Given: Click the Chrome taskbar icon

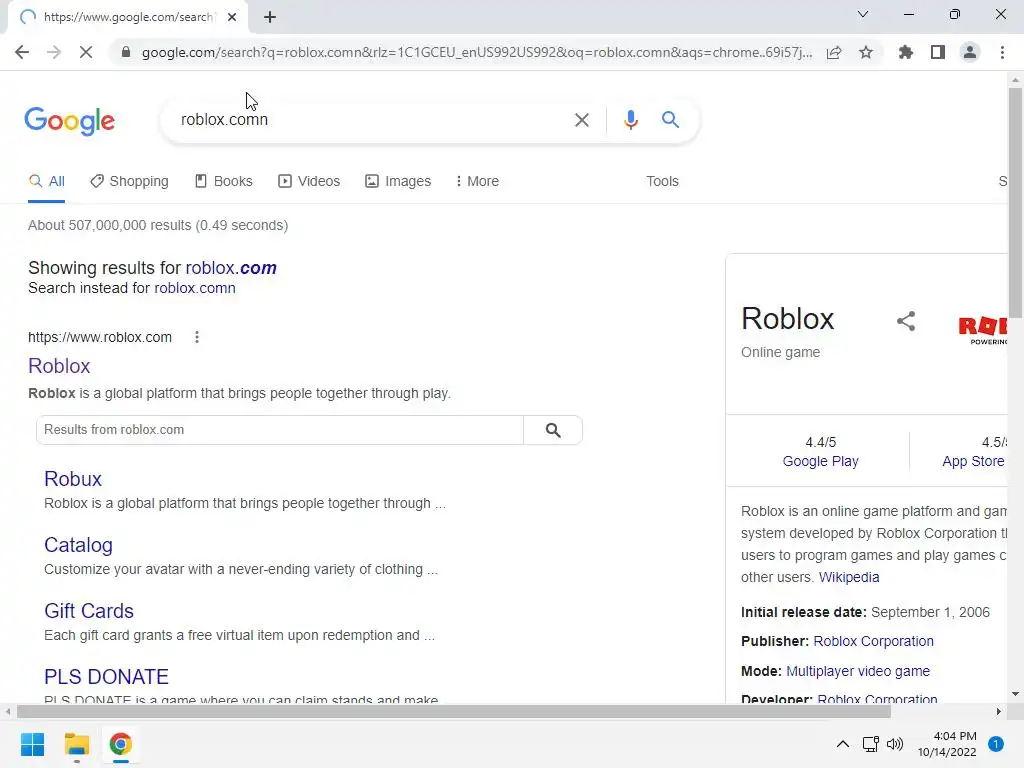Looking at the screenshot, I should pos(120,744).
